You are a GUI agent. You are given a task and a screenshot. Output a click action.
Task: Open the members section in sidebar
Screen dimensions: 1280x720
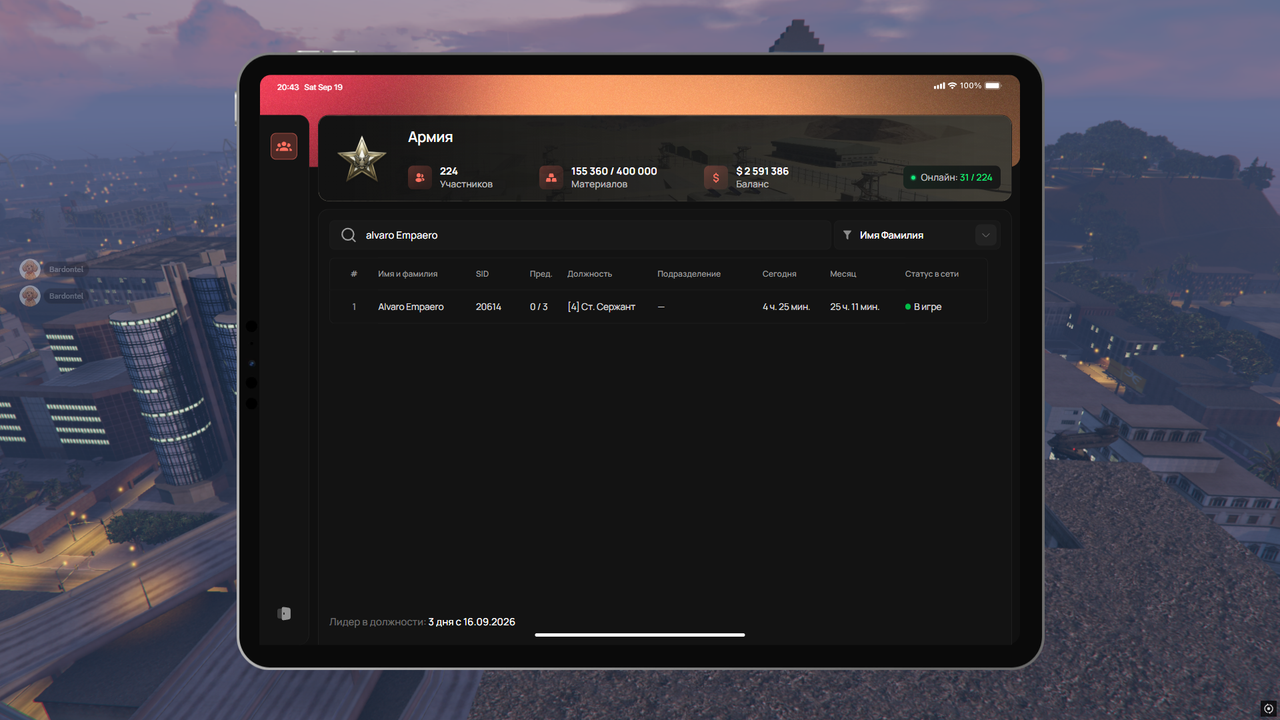284,147
